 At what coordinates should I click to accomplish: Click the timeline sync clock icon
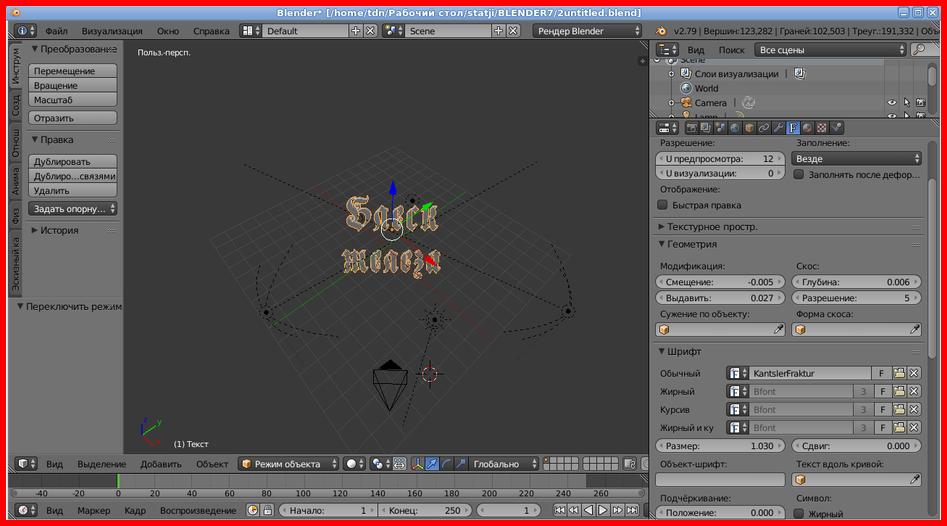click(x=252, y=510)
